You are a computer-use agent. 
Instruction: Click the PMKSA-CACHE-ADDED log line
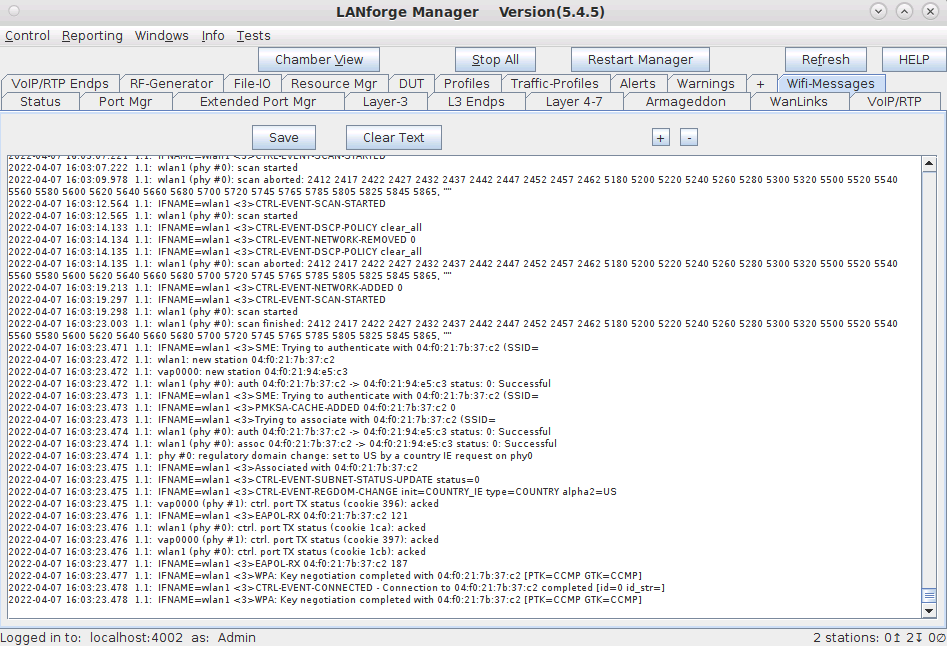tap(232, 408)
